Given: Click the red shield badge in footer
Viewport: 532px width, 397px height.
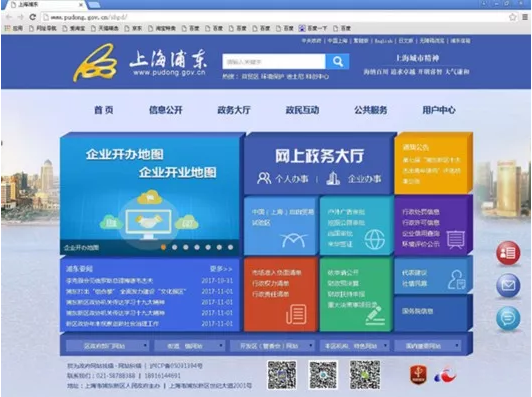Looking at the screenshot, I should click(418, 374).
